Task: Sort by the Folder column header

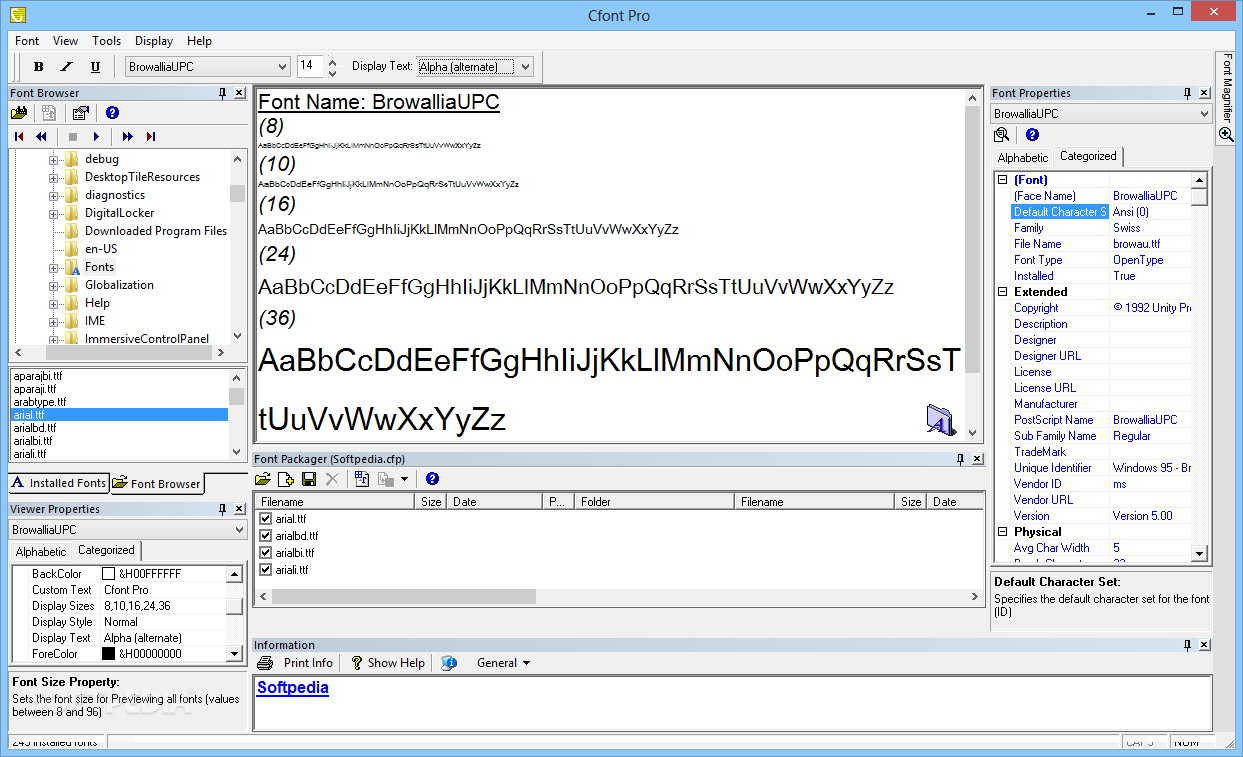Action: click(x=654, y=502)
